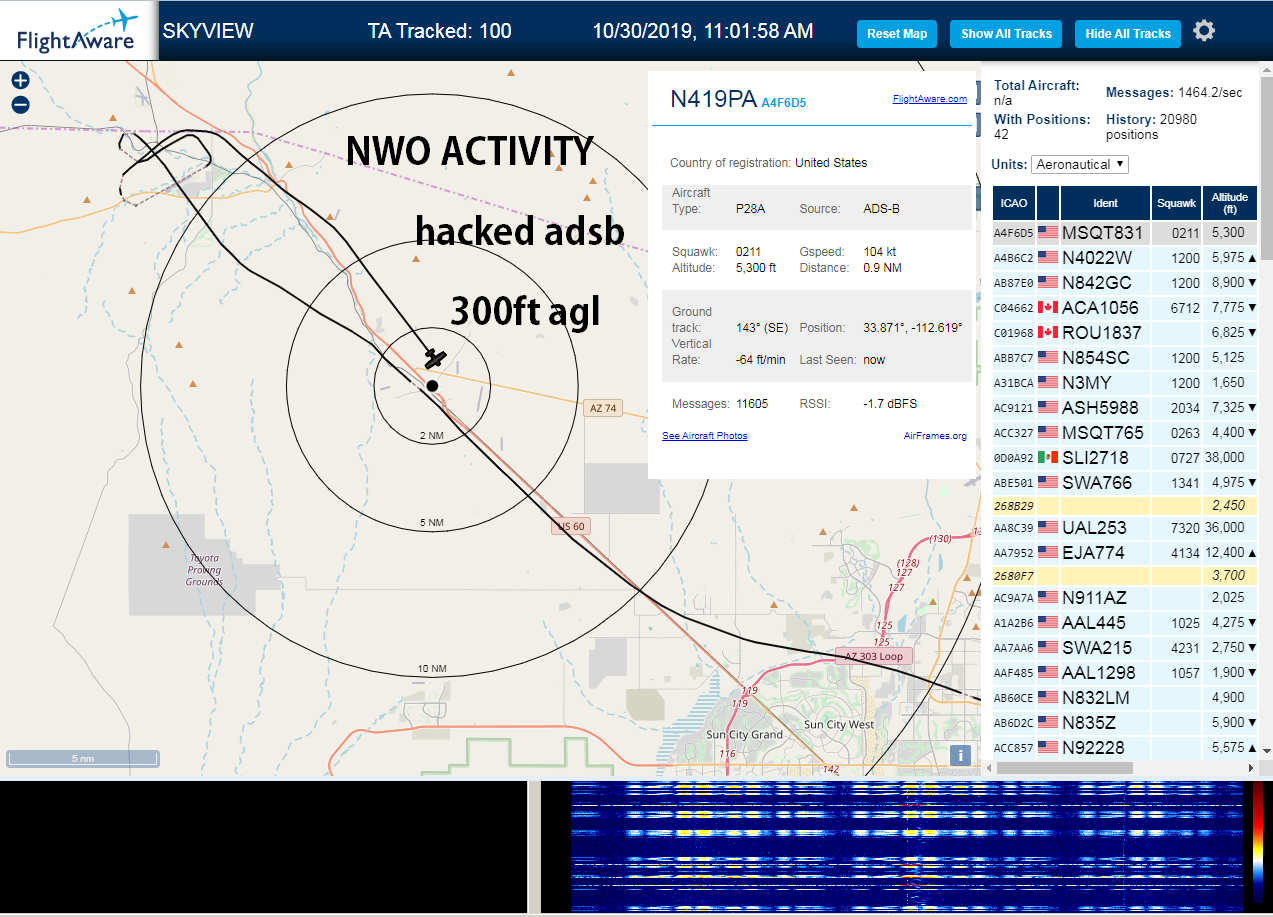Select the N854SC aircraft row
This screenshot has height=917, width=1273.
[x=1125, y=357]
